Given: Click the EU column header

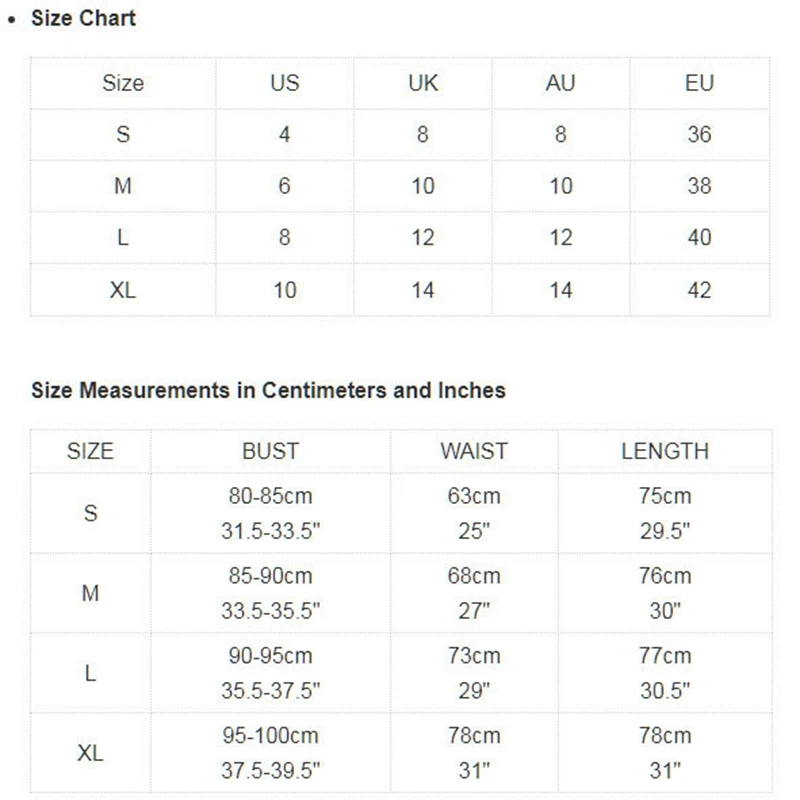Looking at the screenshot, I should pos(699,83).
